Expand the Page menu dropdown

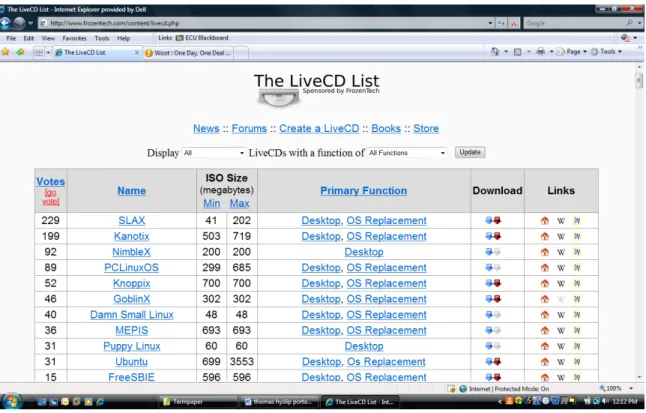click(x=585, y=52)
